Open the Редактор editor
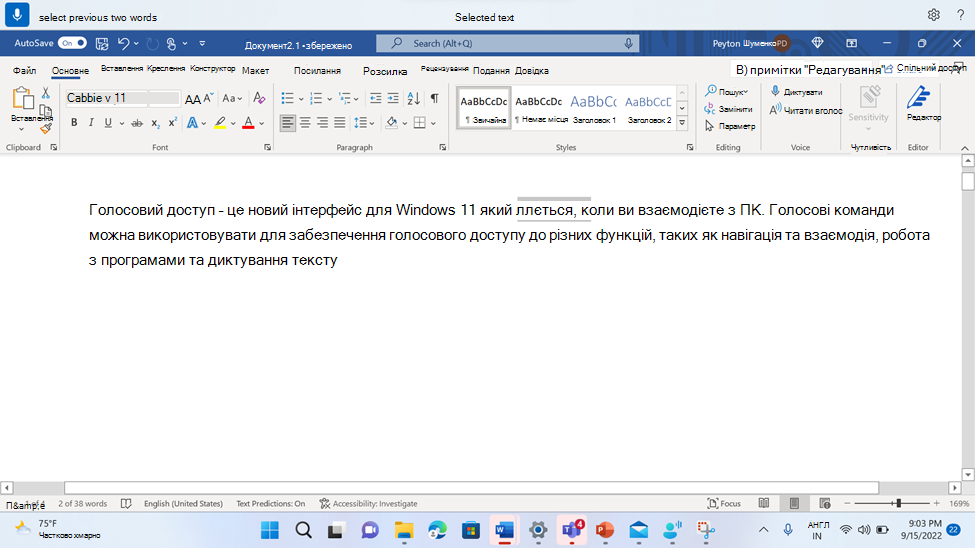This screenshot has width=975, height=548. coord(923,104)
